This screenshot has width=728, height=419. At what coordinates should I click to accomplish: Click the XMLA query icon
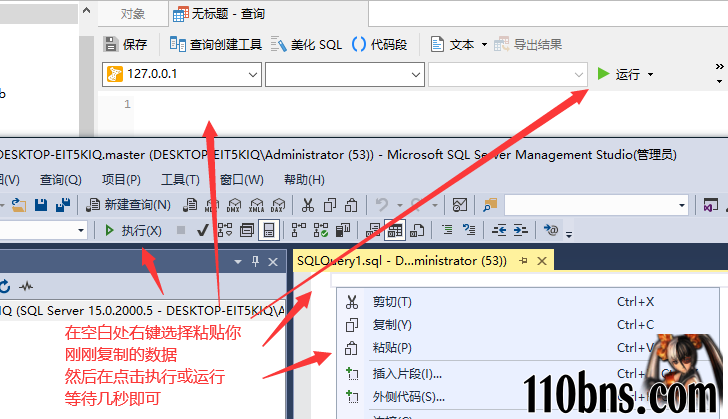tap(256, 205)
